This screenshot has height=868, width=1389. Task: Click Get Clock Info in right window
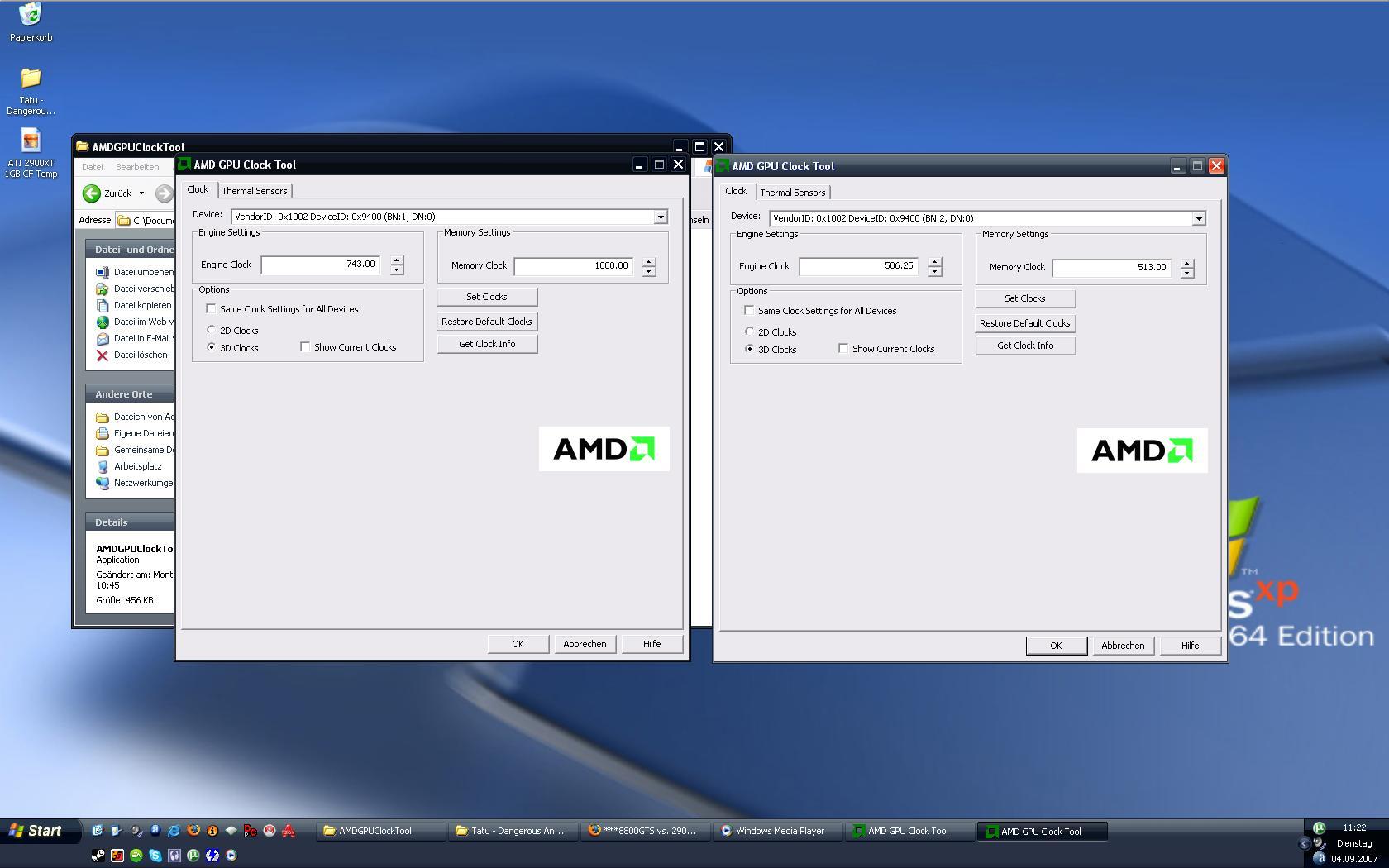[1025, 346]
